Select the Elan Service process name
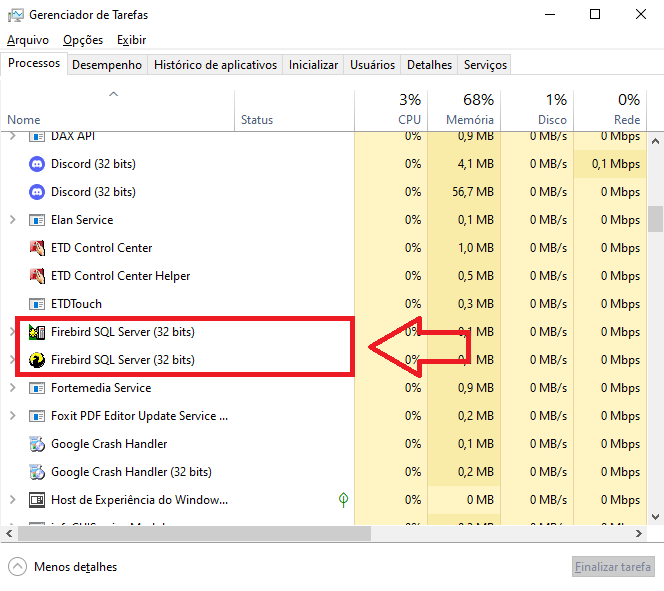Screen dimensions: 664x591 (x=82, y=220)
